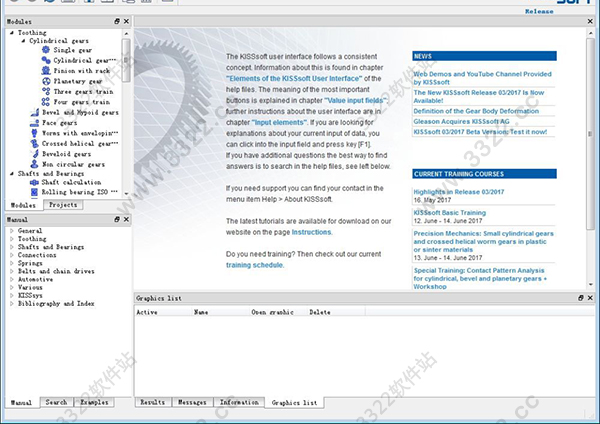Open Highlights in Release 03/2017 course
The height and width of the screenshot is (424, 600).
click(x=458, y=192)
